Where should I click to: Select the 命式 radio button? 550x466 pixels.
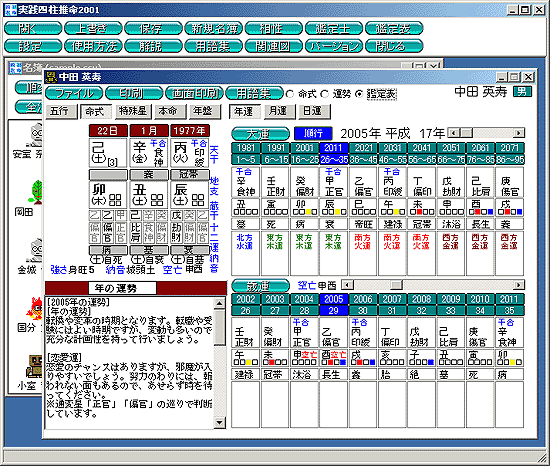pos(290,94)
